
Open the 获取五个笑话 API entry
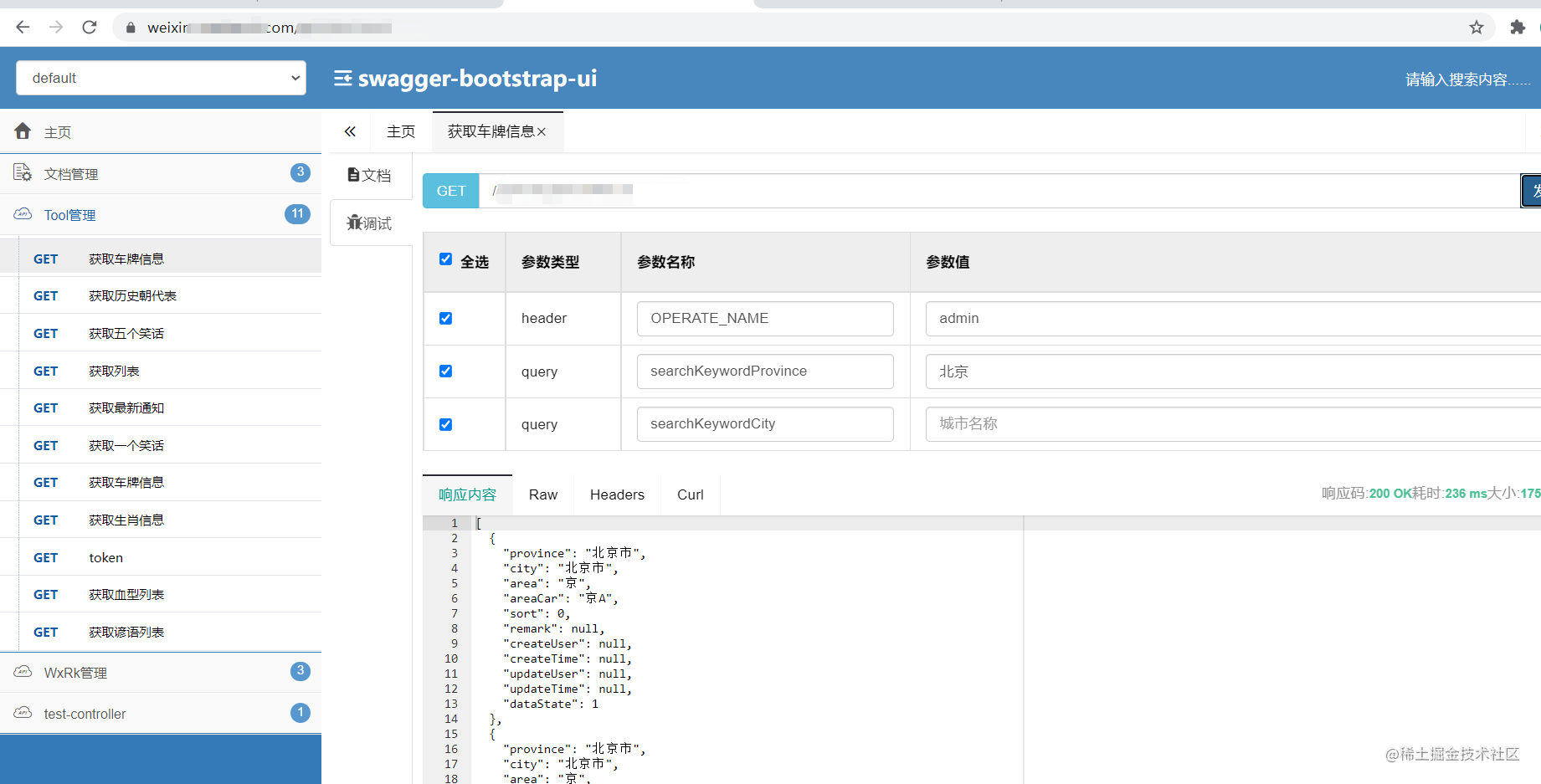161,333
